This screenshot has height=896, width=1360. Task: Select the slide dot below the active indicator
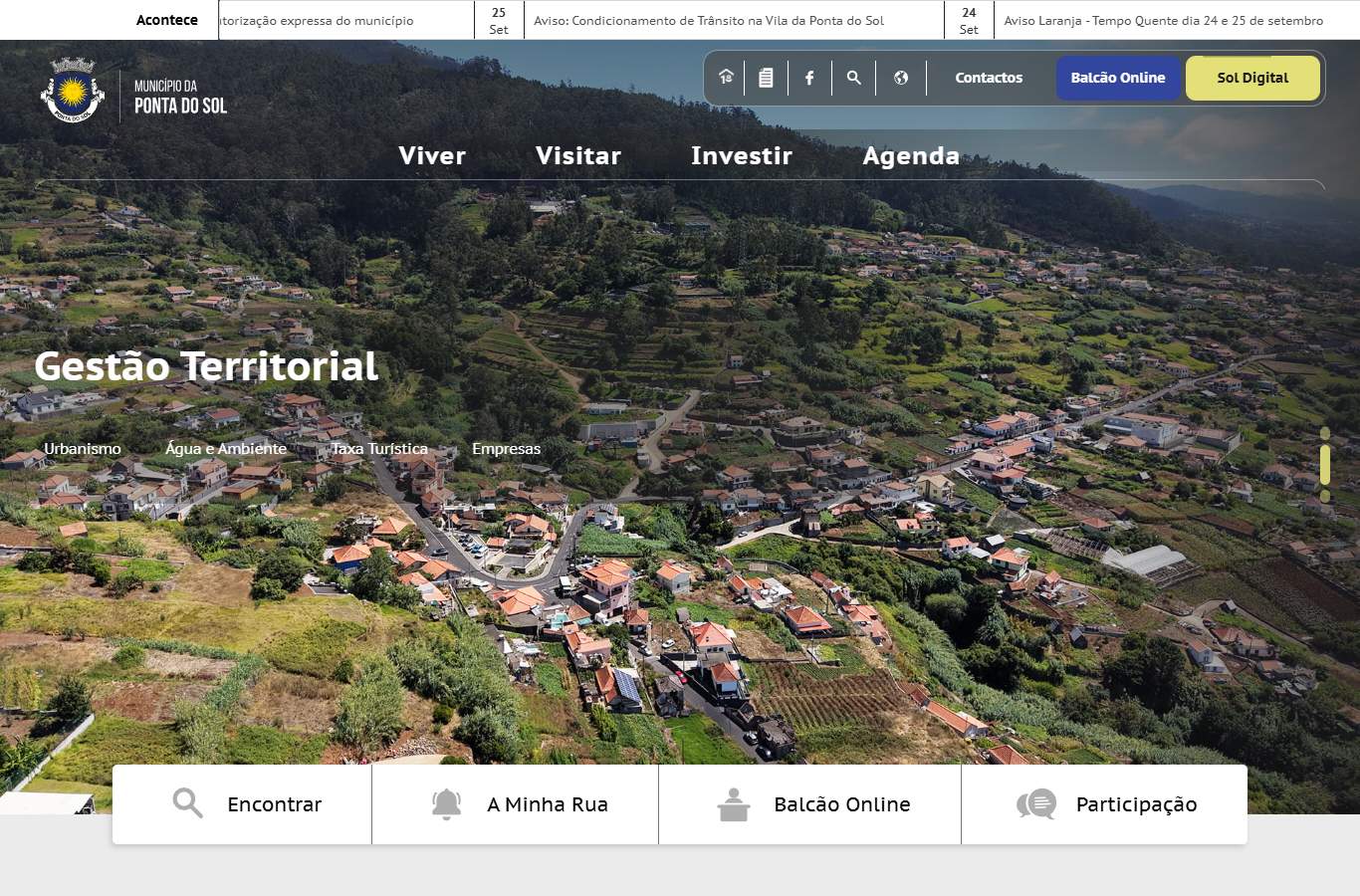pos(1325,495)
